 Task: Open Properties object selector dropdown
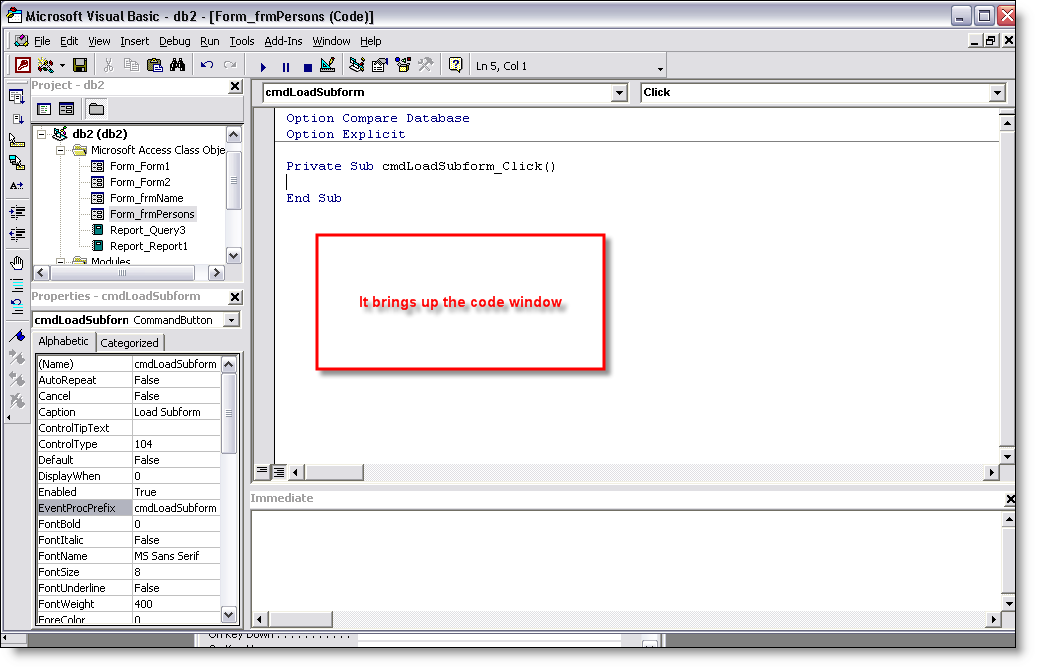231,320
